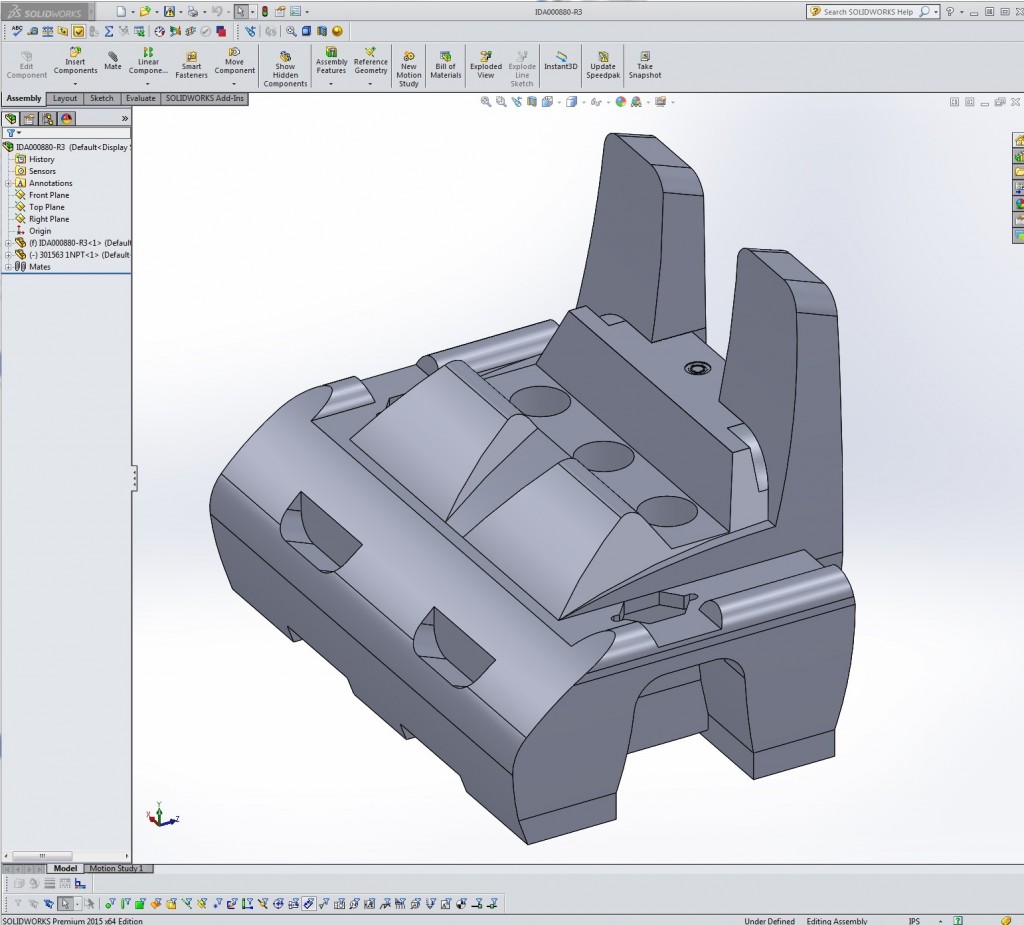Screen dimensions: 1024x925
Task: Open Bill of Materials
Action: point(445,65)
